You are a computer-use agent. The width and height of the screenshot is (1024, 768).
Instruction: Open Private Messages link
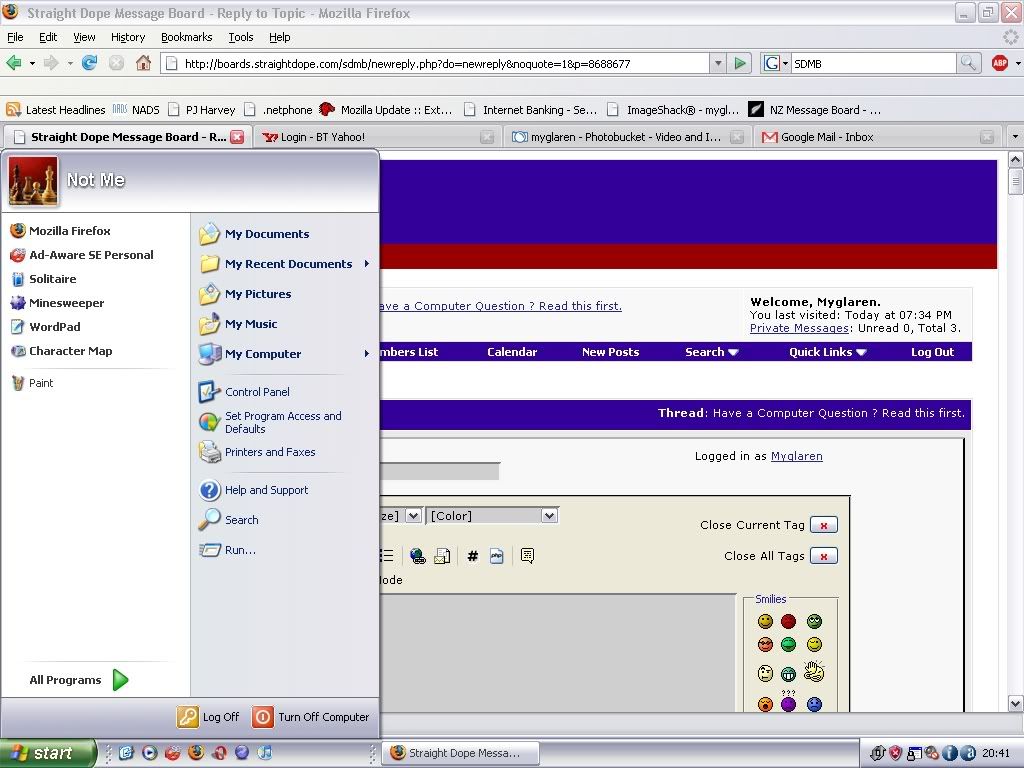pos(799,328)
